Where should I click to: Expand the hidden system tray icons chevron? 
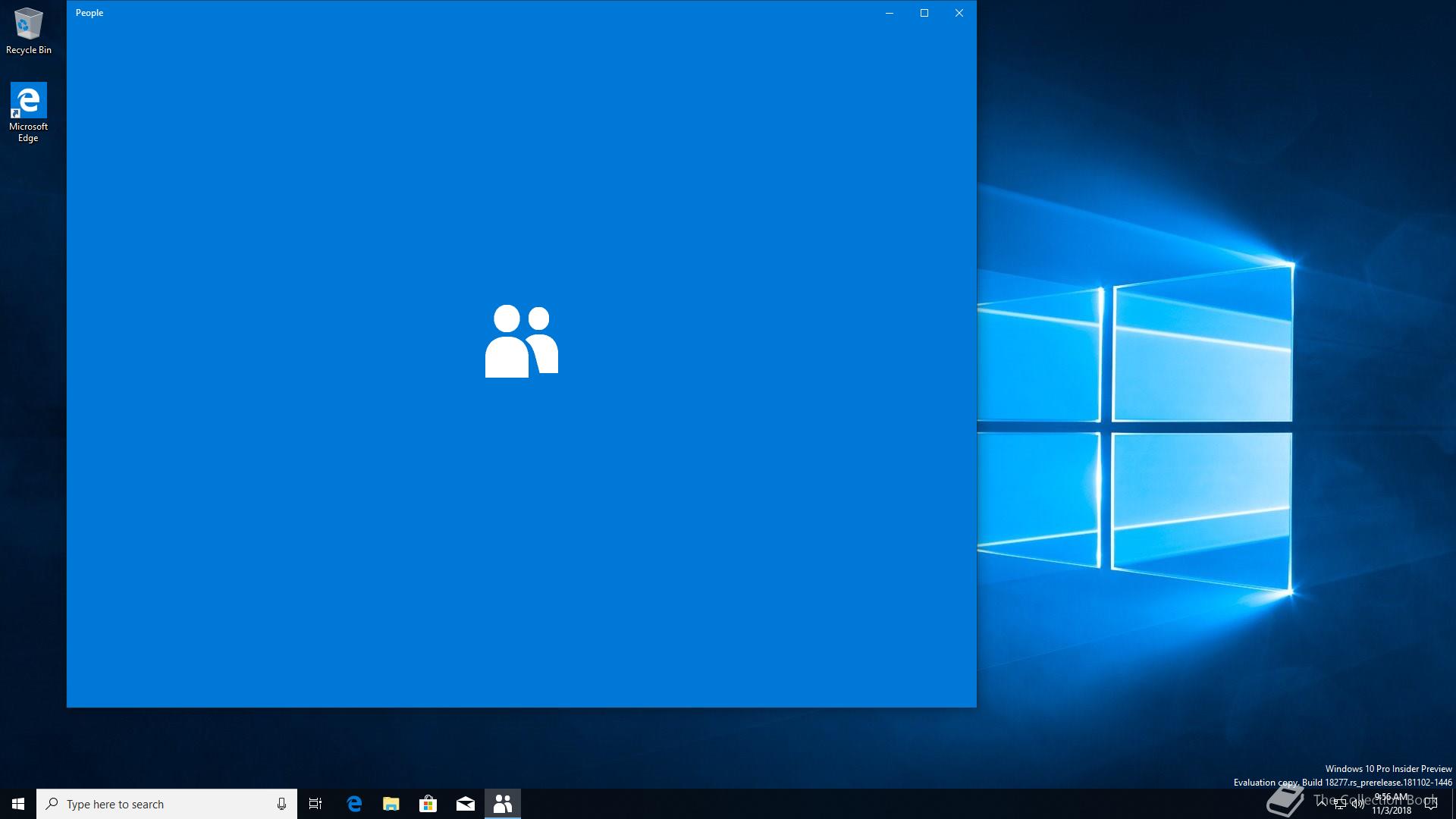[x=1322, y=803]
